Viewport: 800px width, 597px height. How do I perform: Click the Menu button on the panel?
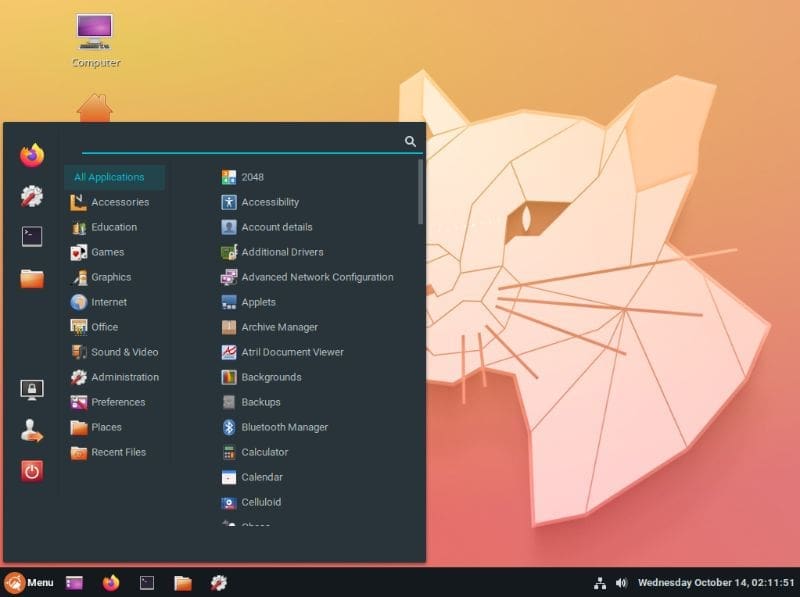(x=29, y=582)
